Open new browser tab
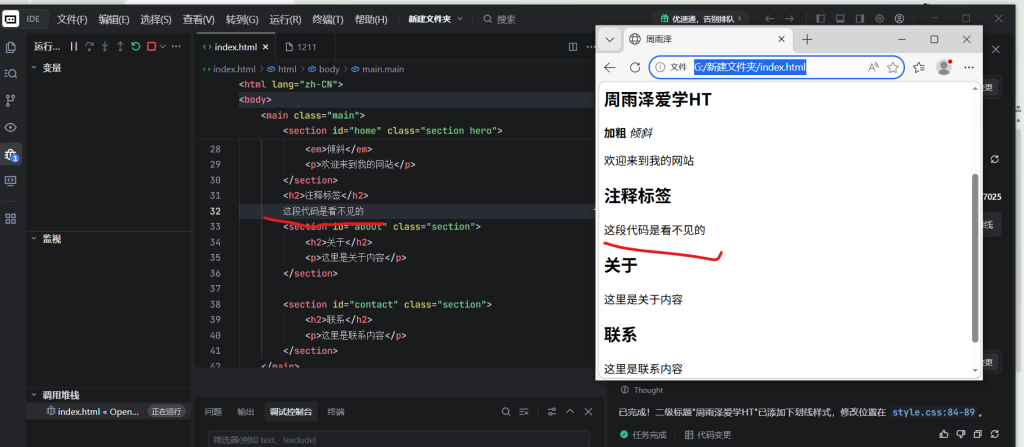1024x447 pixels. pyautogui.click(x=807, y=40)
